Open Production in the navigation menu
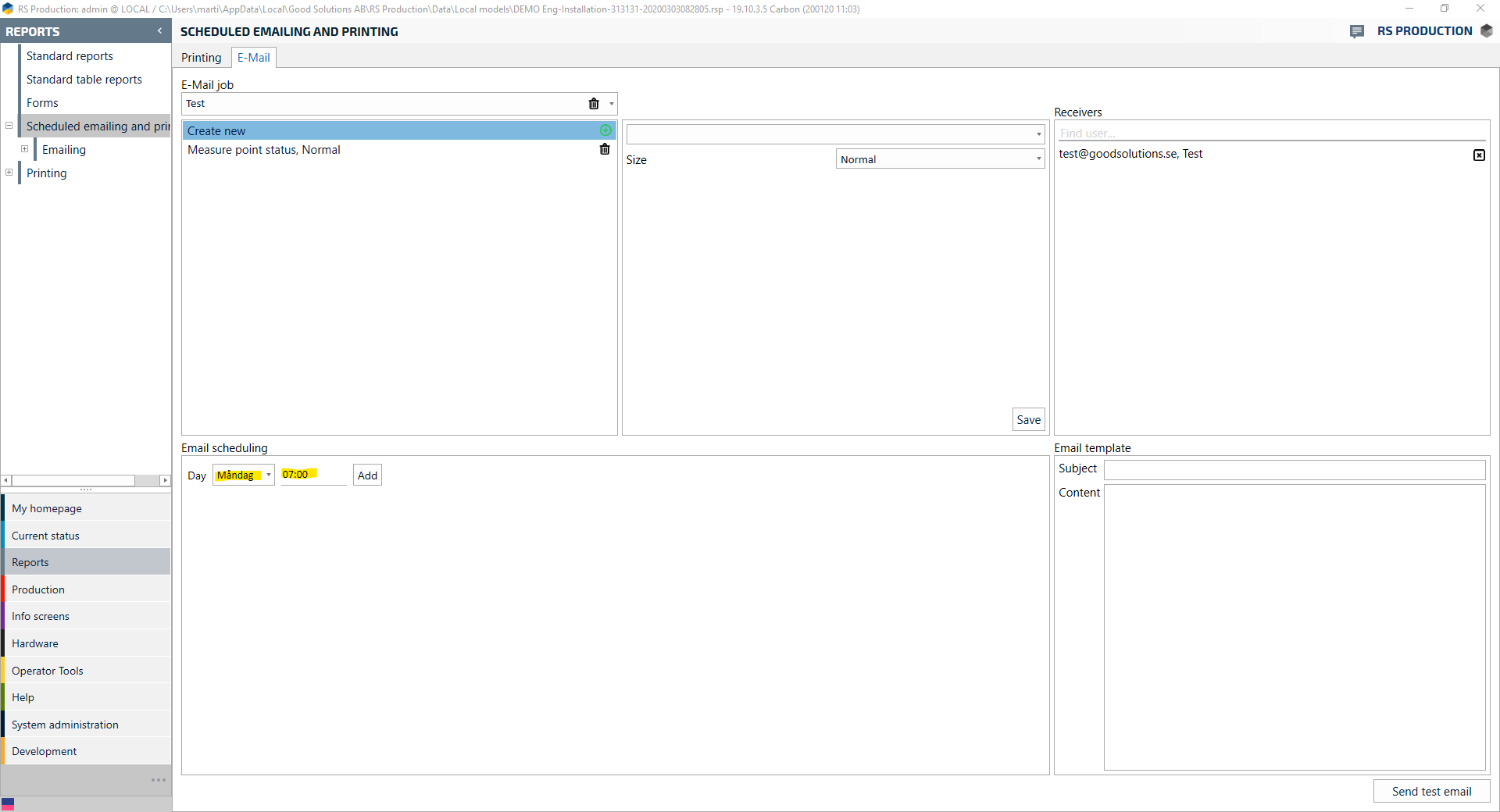Screen dimensions: 1500x812 38,589
